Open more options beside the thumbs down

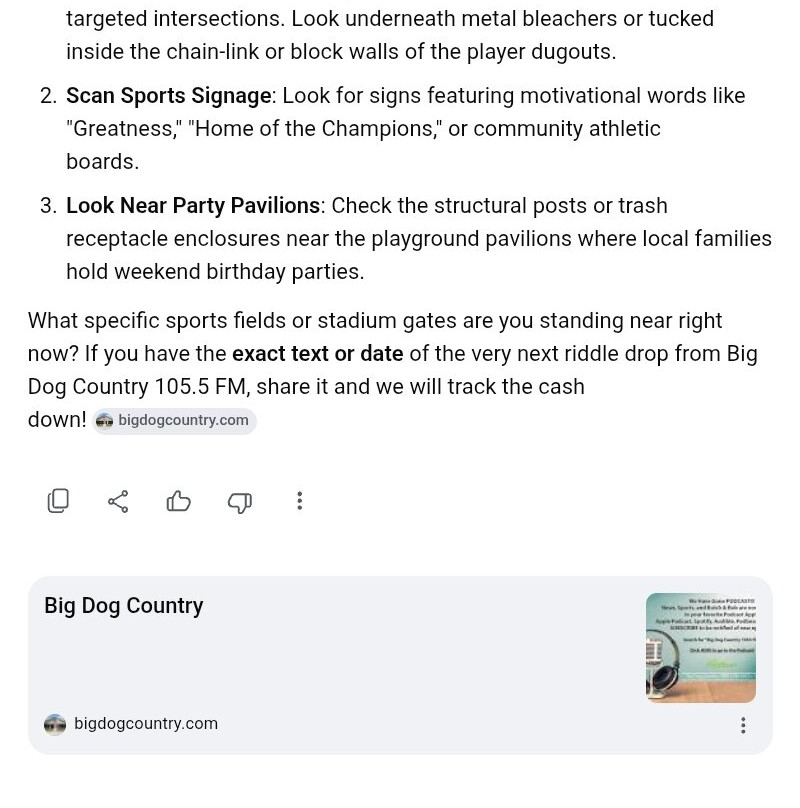pyautogui.click(x=299, y=501)
